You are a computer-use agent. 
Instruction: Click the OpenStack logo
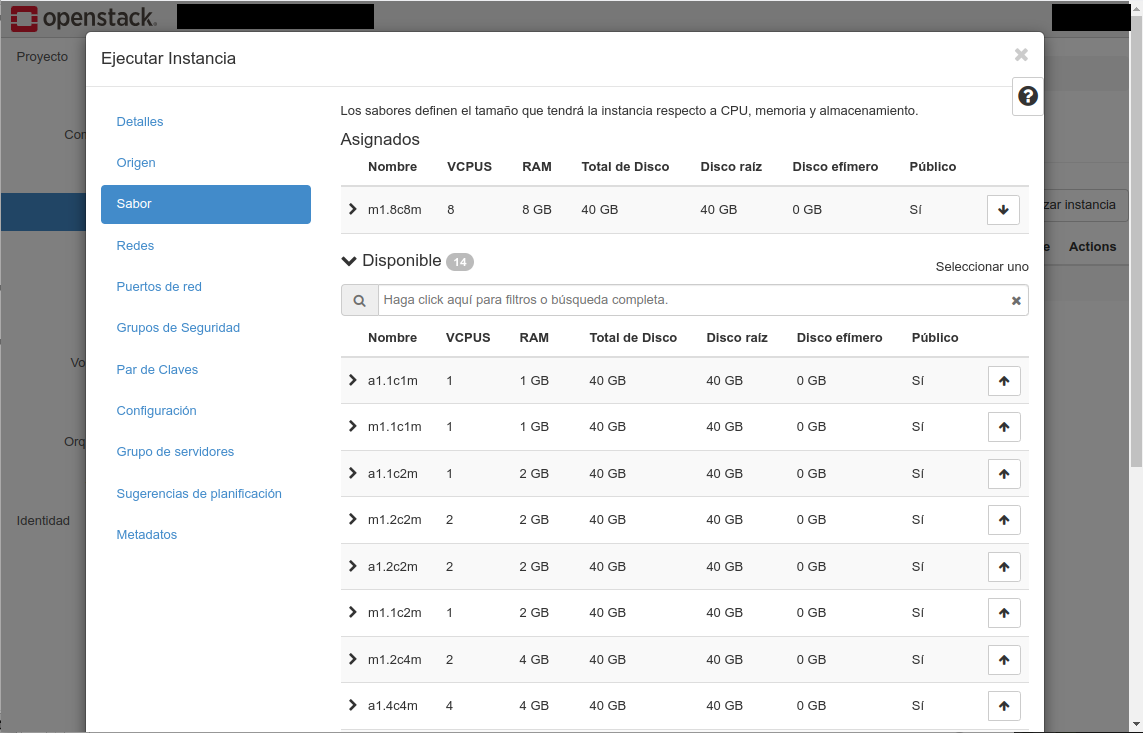click(x=80, y=16)
